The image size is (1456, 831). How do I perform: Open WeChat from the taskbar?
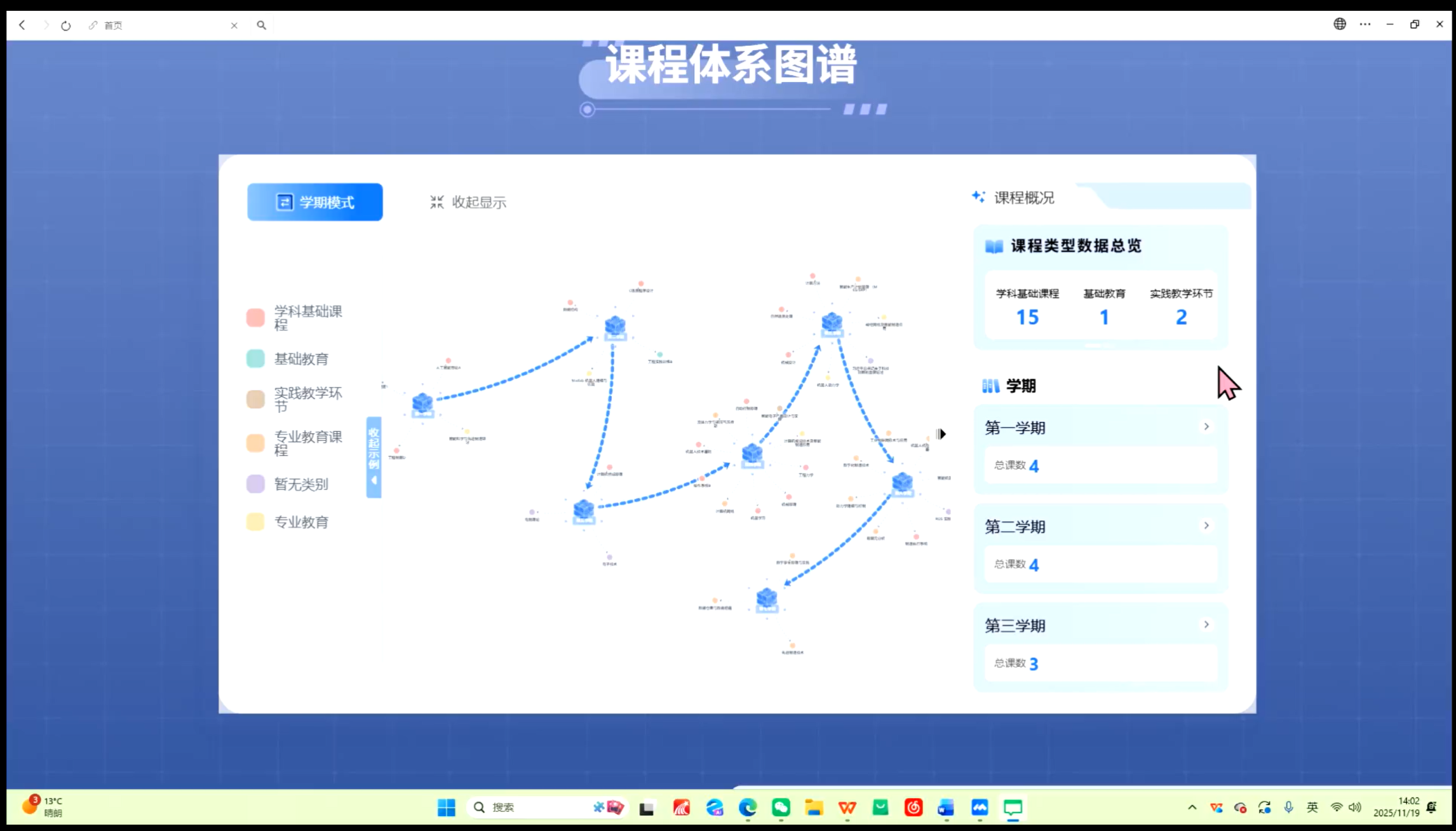[x=781, y=807]
